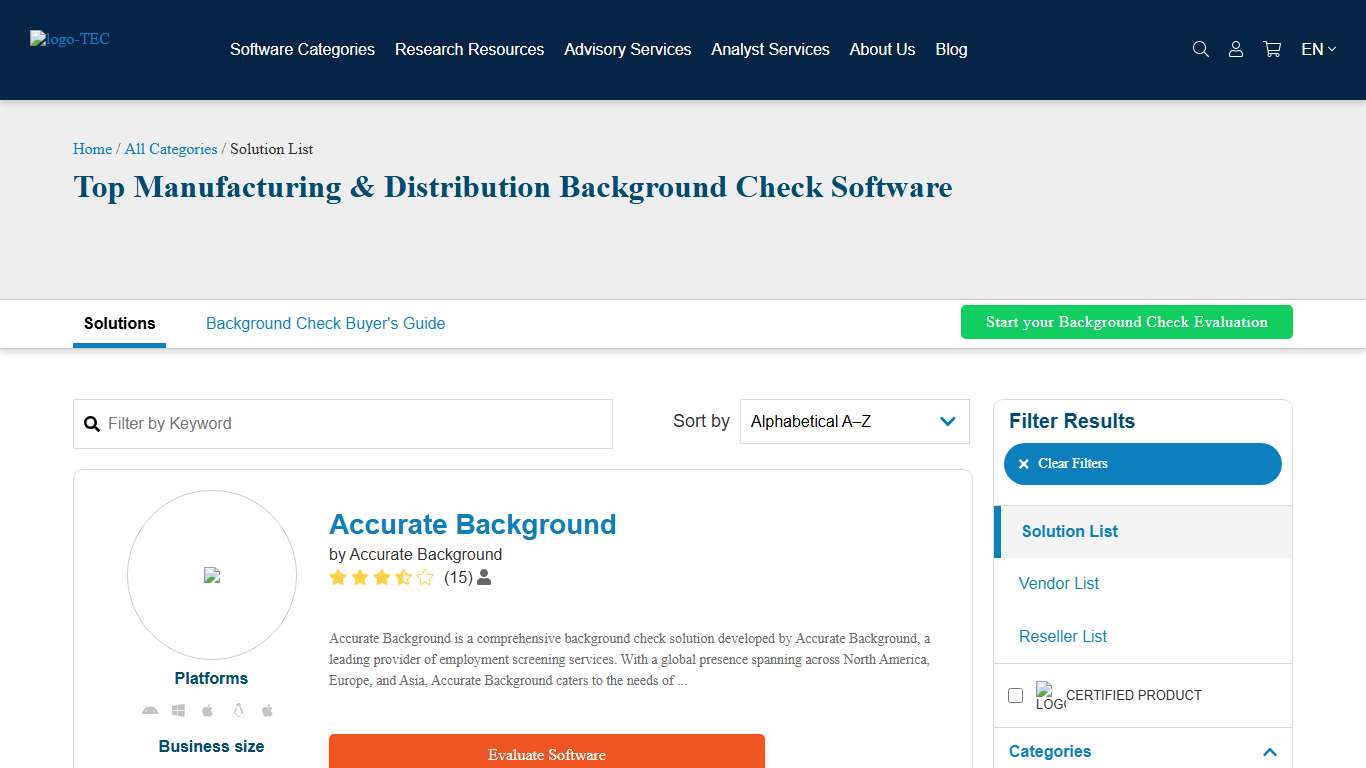Image resolution: width=1366 pixels, height=768 pixels.
Task: Select the Windows platform icon
Action: pos(178,710)
